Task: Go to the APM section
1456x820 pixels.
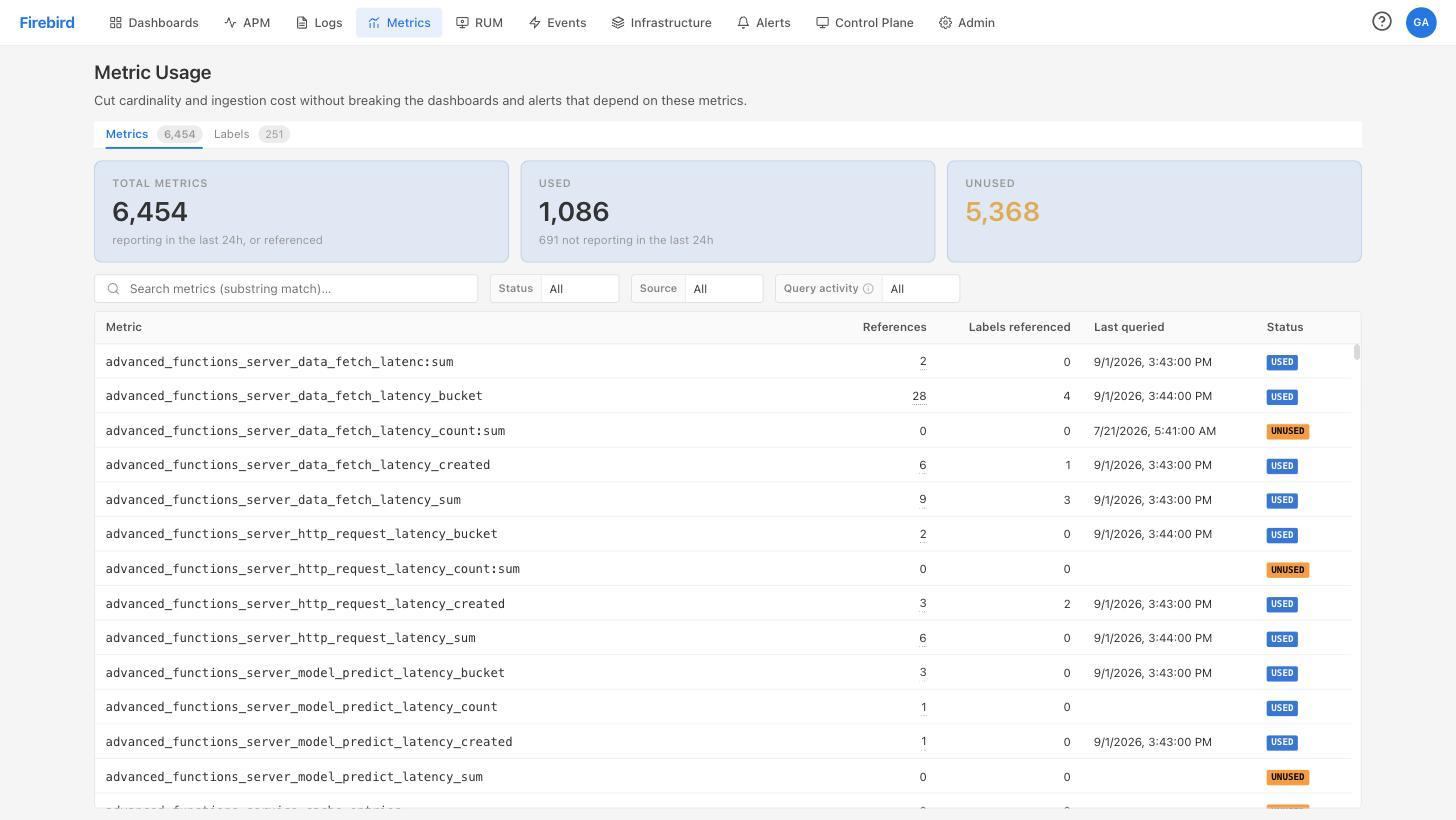Action: [x=247, y=22]
